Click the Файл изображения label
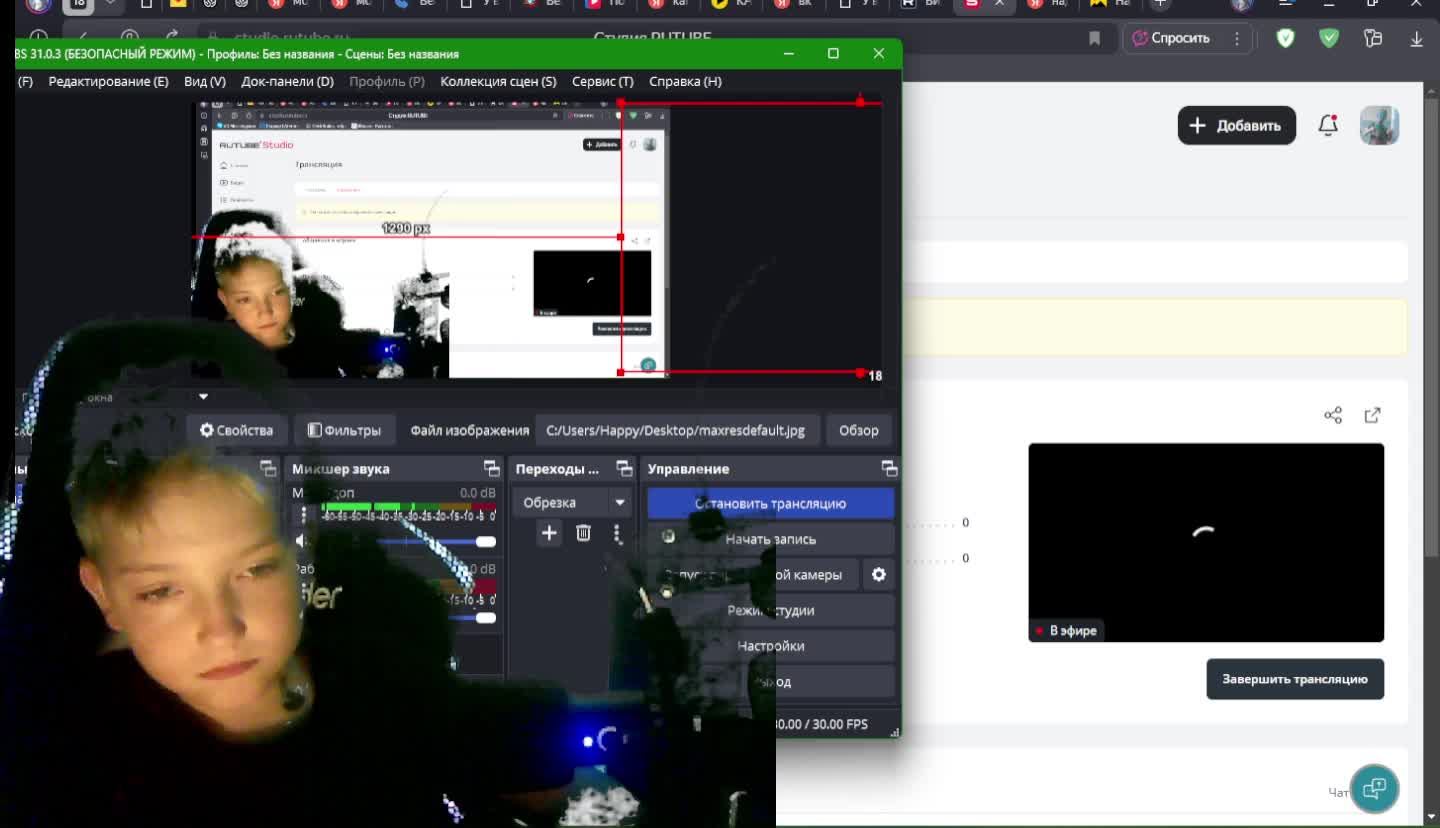Viewport: 1440px width, 828px height. click(x=469, y=430)
